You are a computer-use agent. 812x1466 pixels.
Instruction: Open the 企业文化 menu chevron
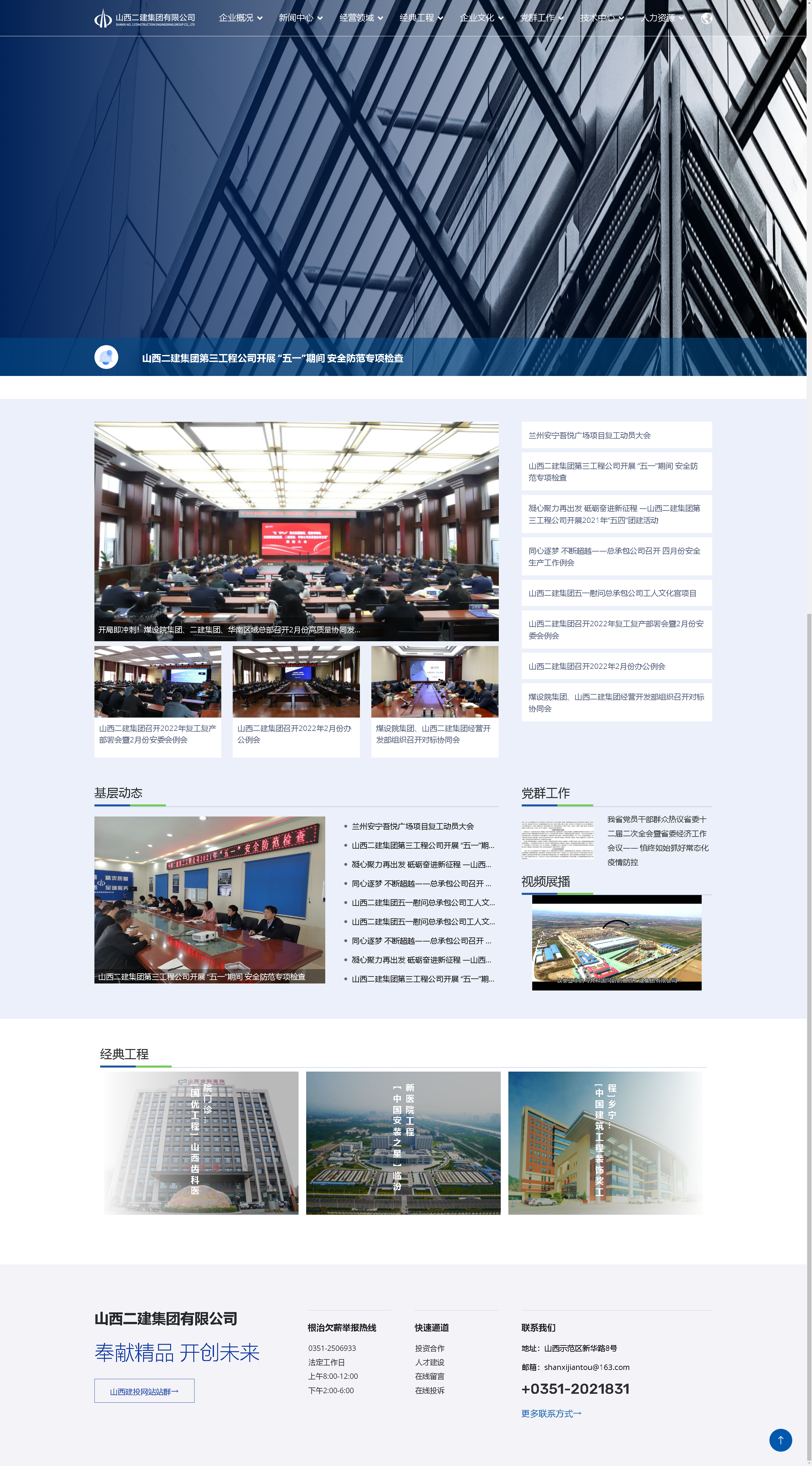pos(501,18)
